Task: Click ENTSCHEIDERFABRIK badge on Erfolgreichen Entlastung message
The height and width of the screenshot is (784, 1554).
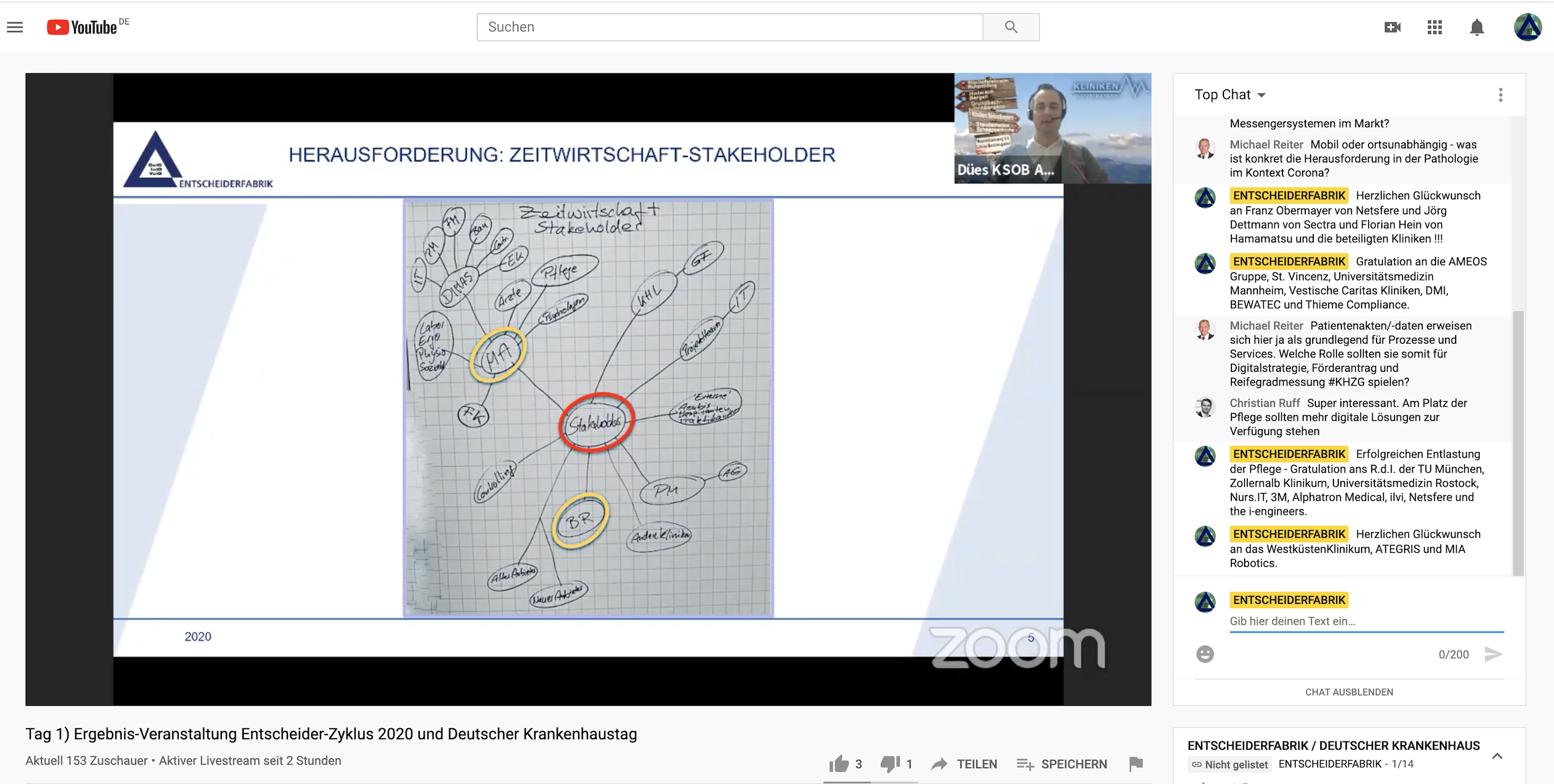Action: click(1289, 454)
